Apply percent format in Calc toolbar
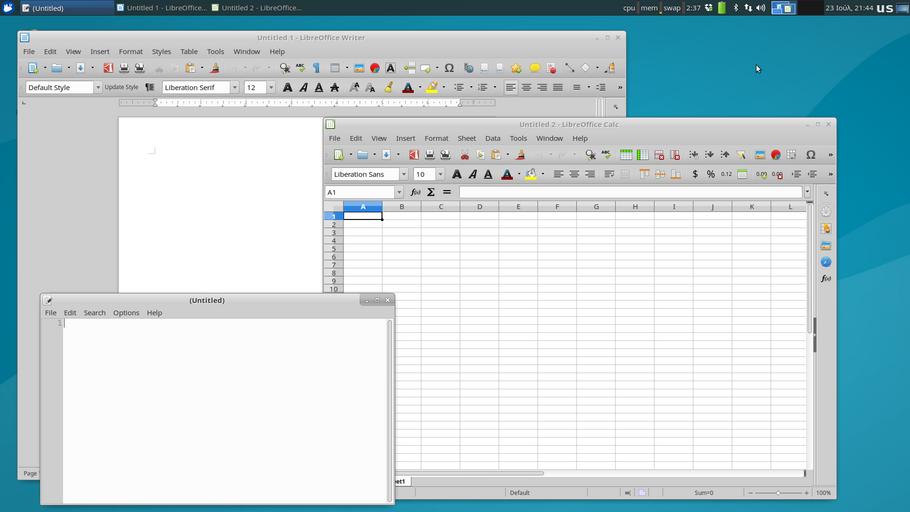This screenshot has width=910, height=512. pyautogui.click(x=711, y=174)
